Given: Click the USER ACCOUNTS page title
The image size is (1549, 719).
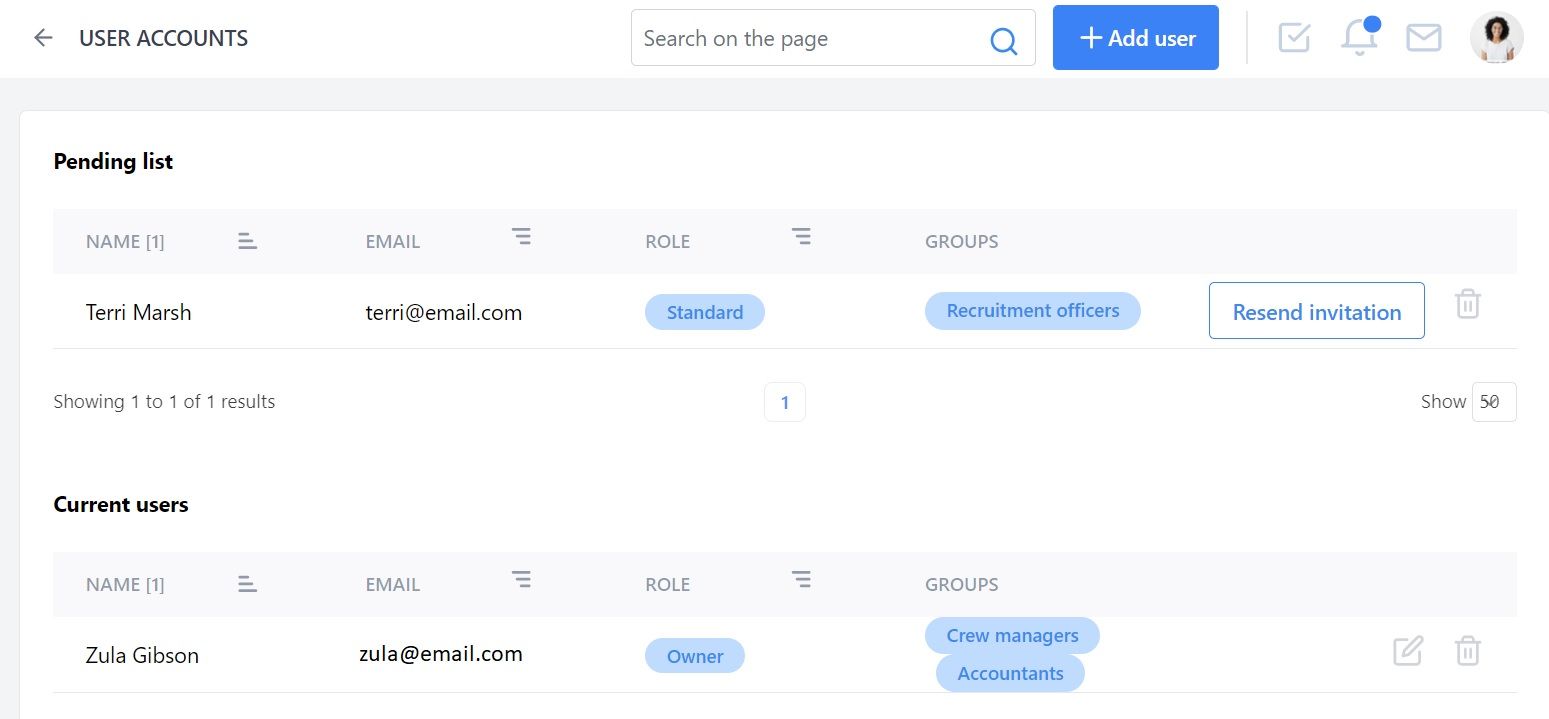Looking at the screenshot, I should click(x=164, y=38).
